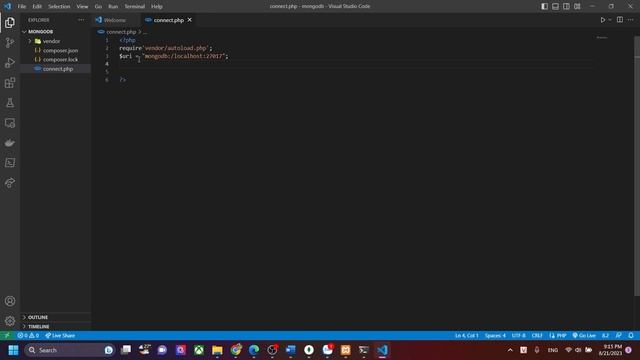The height and width of the screenshot is (360, 640).
Task: Change Spaces: 4 indentation setting
Action: point(495,336)
